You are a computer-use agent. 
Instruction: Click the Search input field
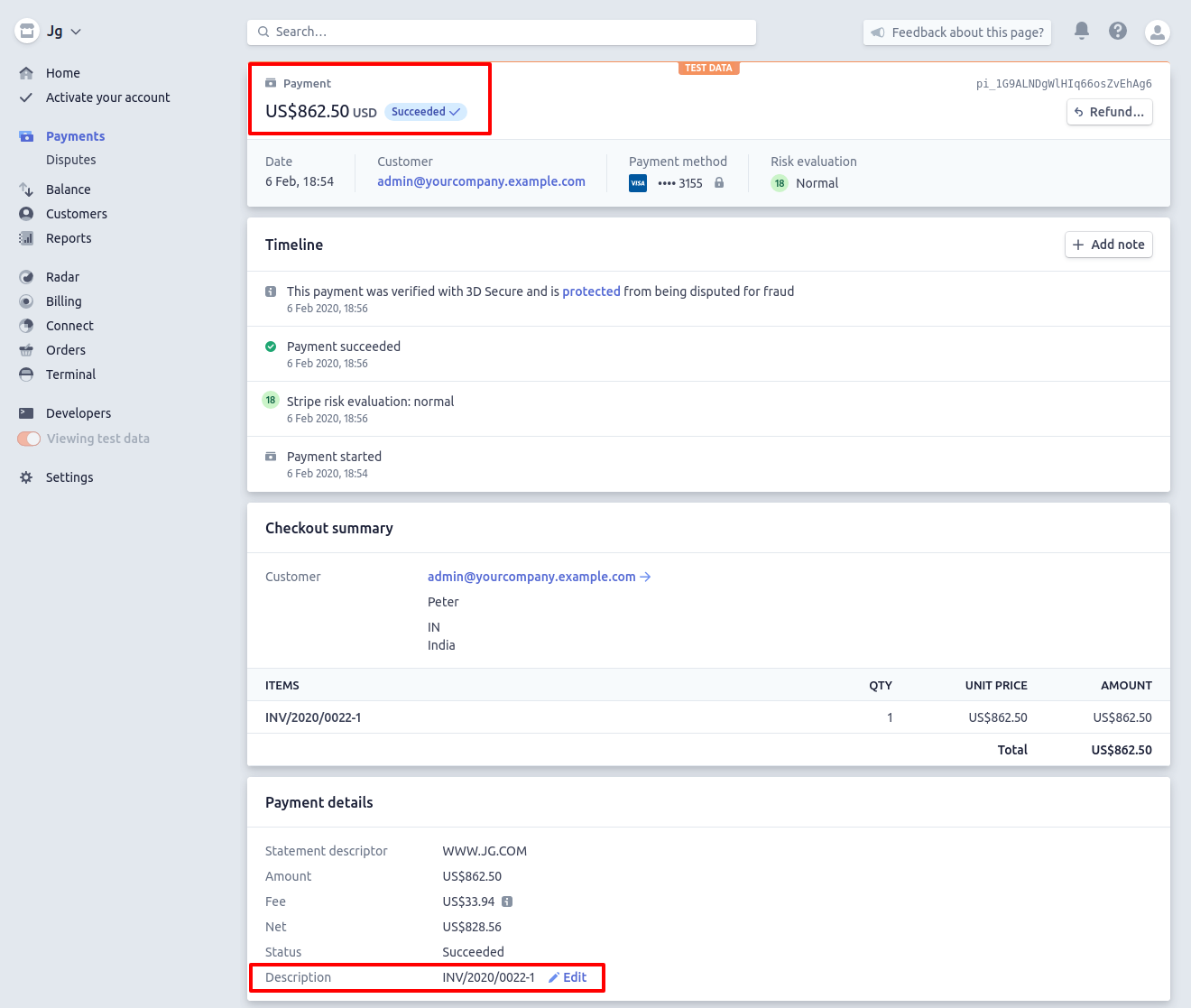coord(501,32)
